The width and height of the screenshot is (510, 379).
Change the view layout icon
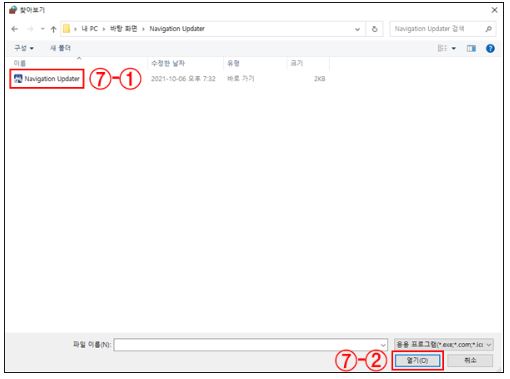[x=442, y=48]
